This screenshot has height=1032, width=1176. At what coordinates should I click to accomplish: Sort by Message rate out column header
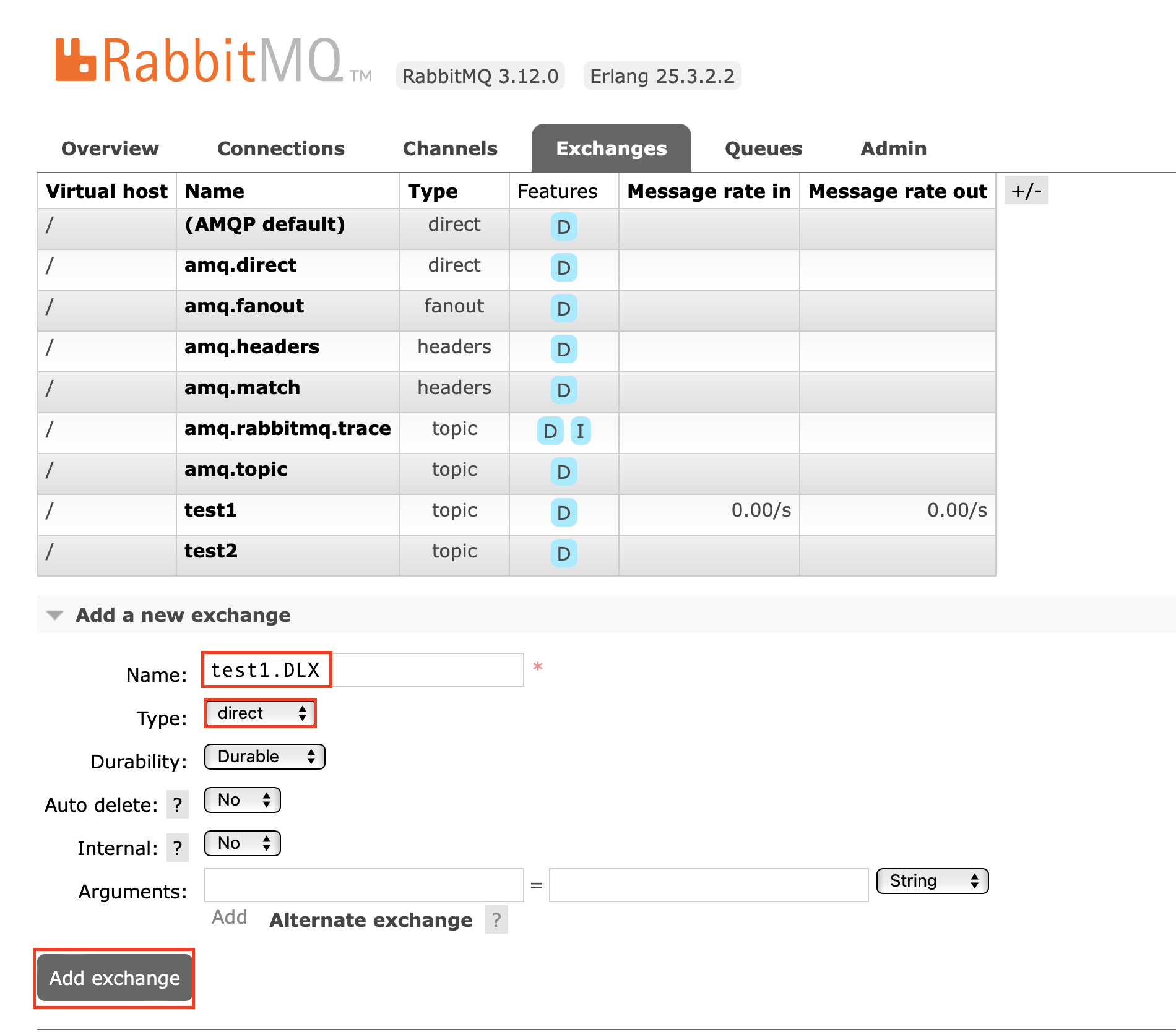pyautogui.click(x=897, y=191)
